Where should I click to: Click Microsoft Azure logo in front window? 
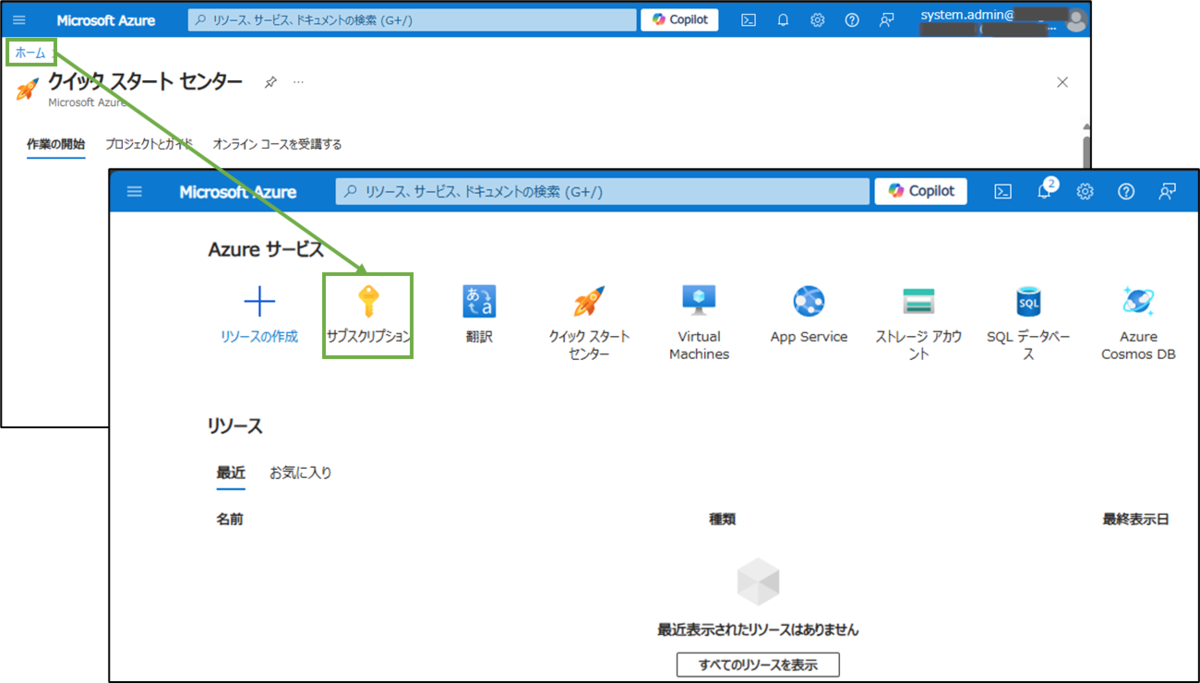238,192
